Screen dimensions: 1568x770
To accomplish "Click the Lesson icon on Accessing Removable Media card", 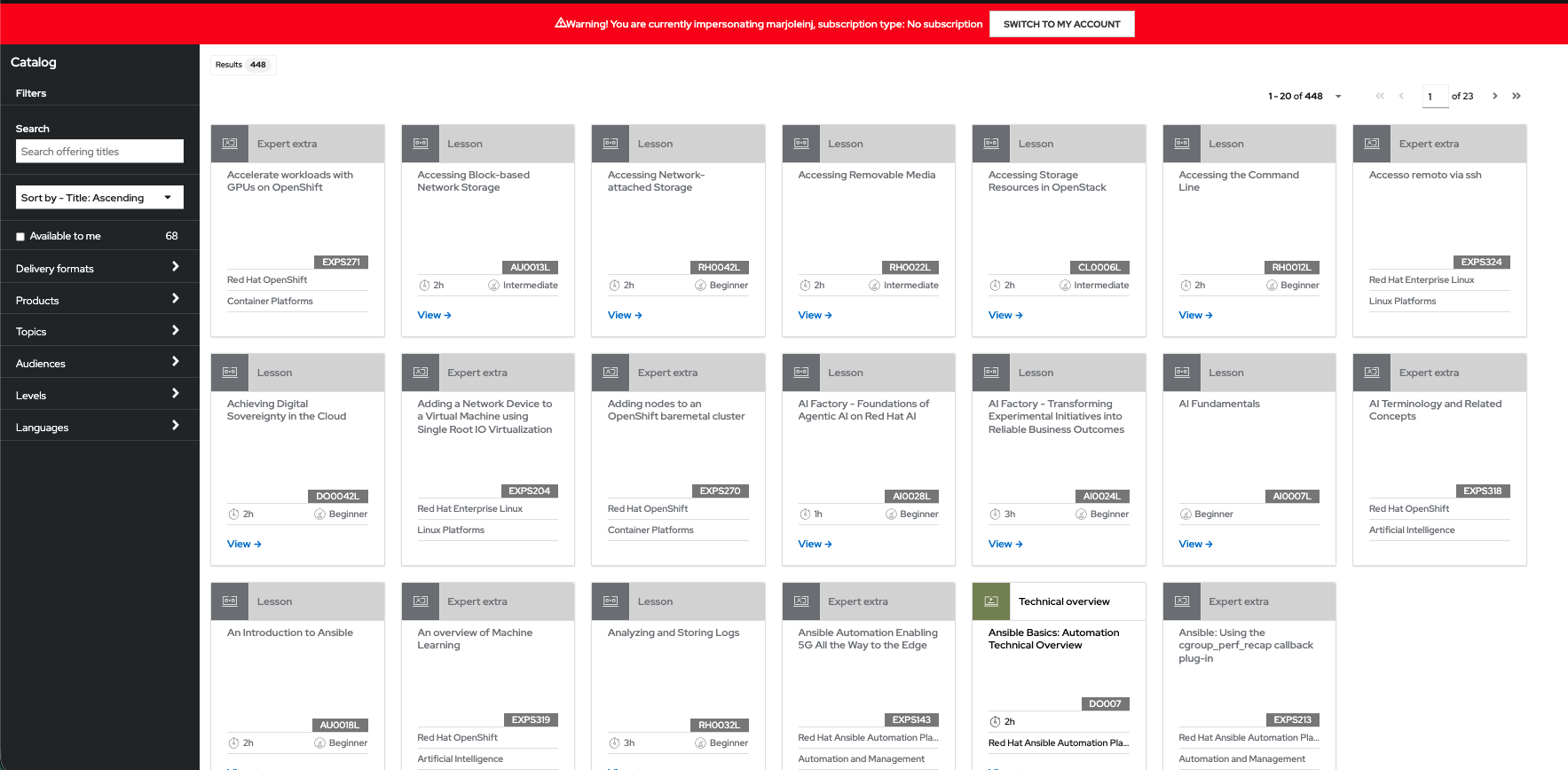I will 801,144.
